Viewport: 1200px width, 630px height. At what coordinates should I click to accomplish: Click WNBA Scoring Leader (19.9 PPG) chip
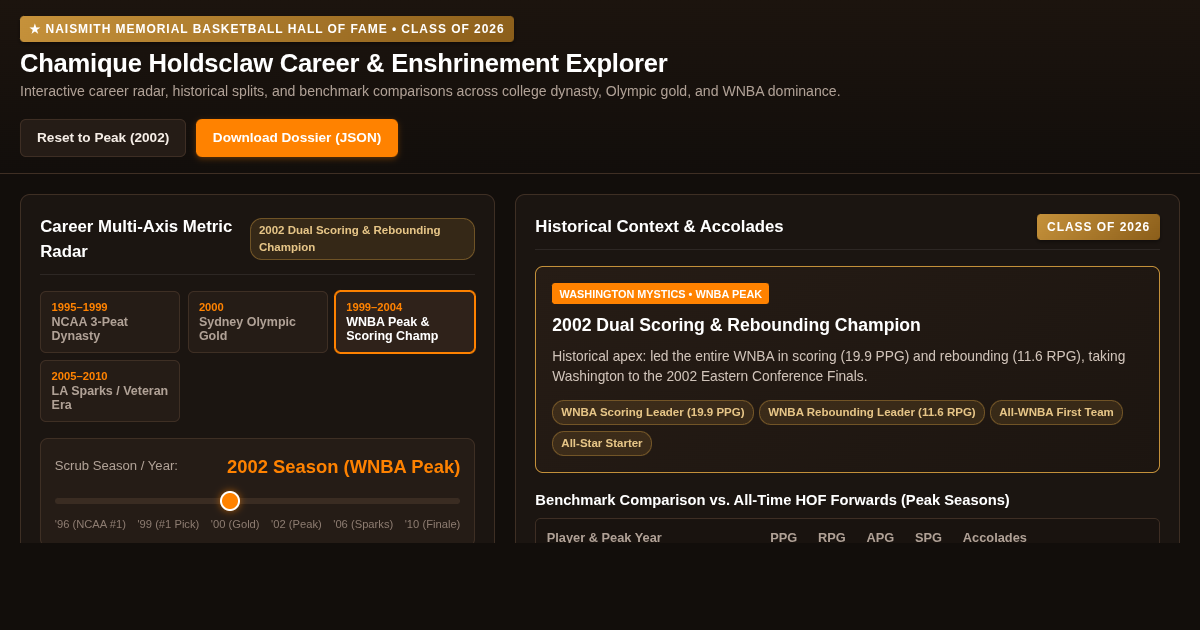653,412
